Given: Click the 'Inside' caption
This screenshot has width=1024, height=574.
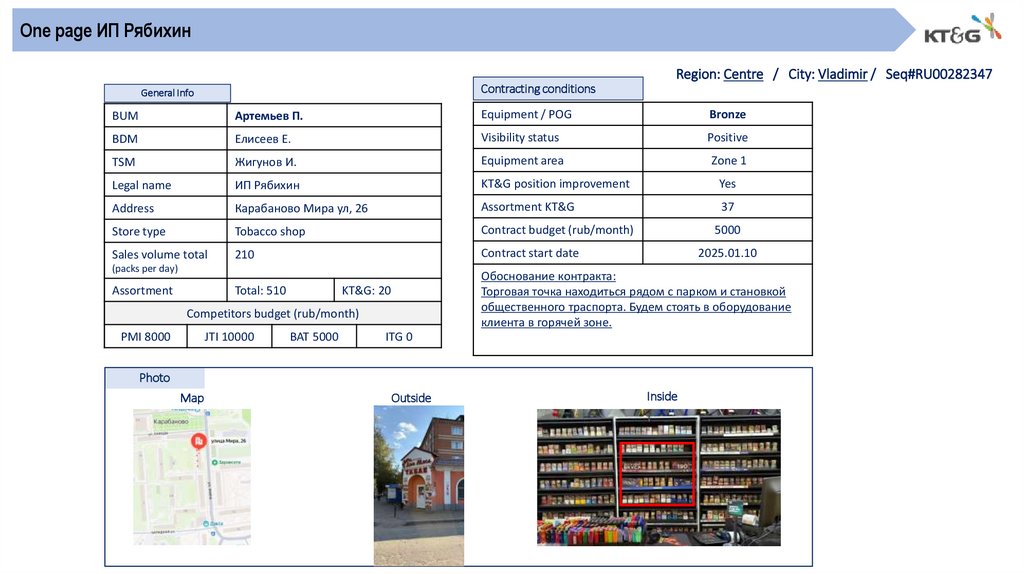Looking at the screenshot, I should click(662, 396).
